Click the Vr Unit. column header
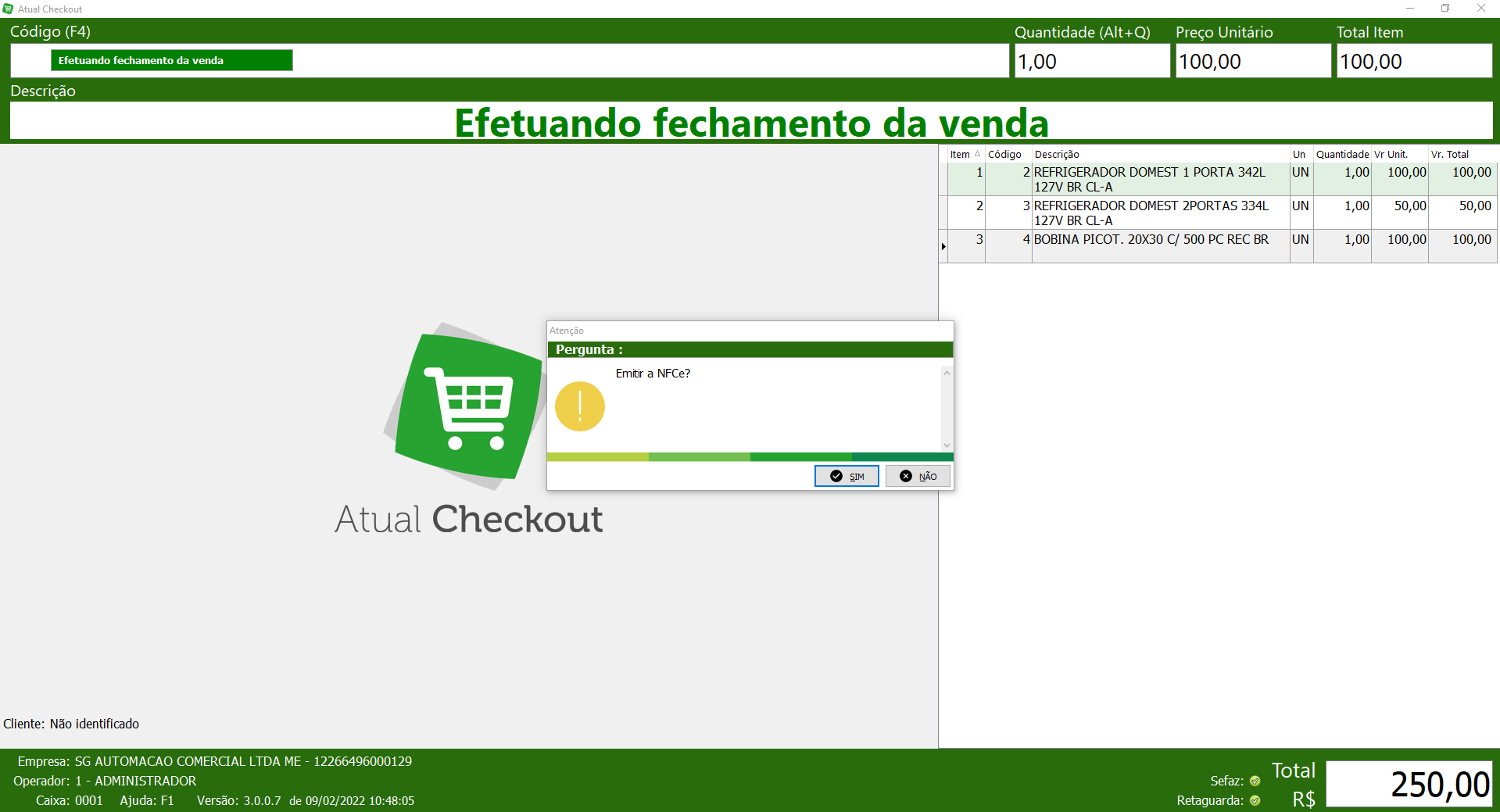Viewport: 1500px width, 812px height. (1399, 154)
